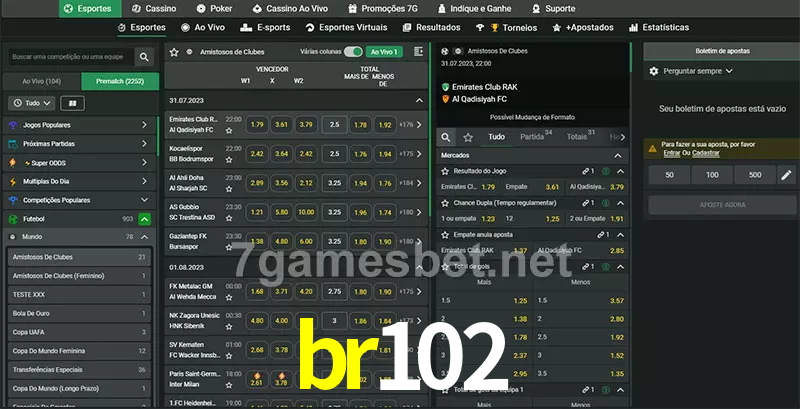Open the Cassino top menu item
The width and height of the screenshot is (800, 409).
[153, 8]
